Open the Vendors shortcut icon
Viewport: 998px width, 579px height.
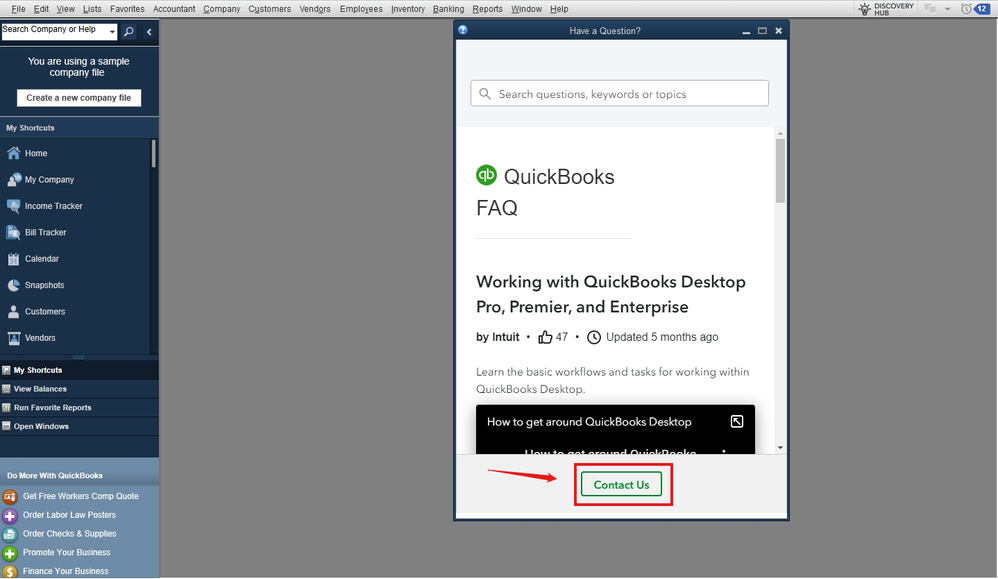(x=13, y=338)
